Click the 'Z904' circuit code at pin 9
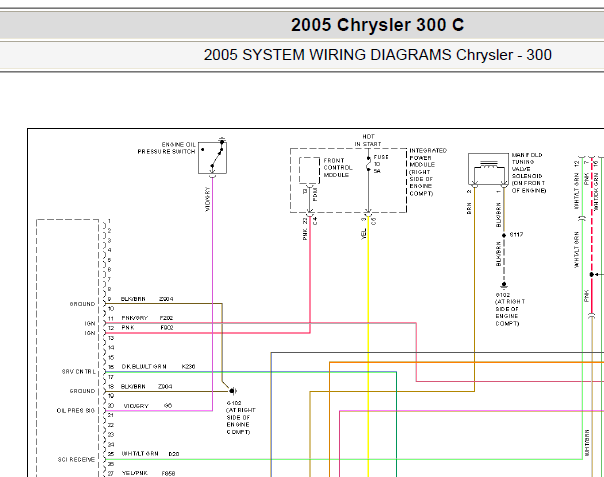Image resolution: width=604 pixels, height=477 pixels. pos(166,299)
